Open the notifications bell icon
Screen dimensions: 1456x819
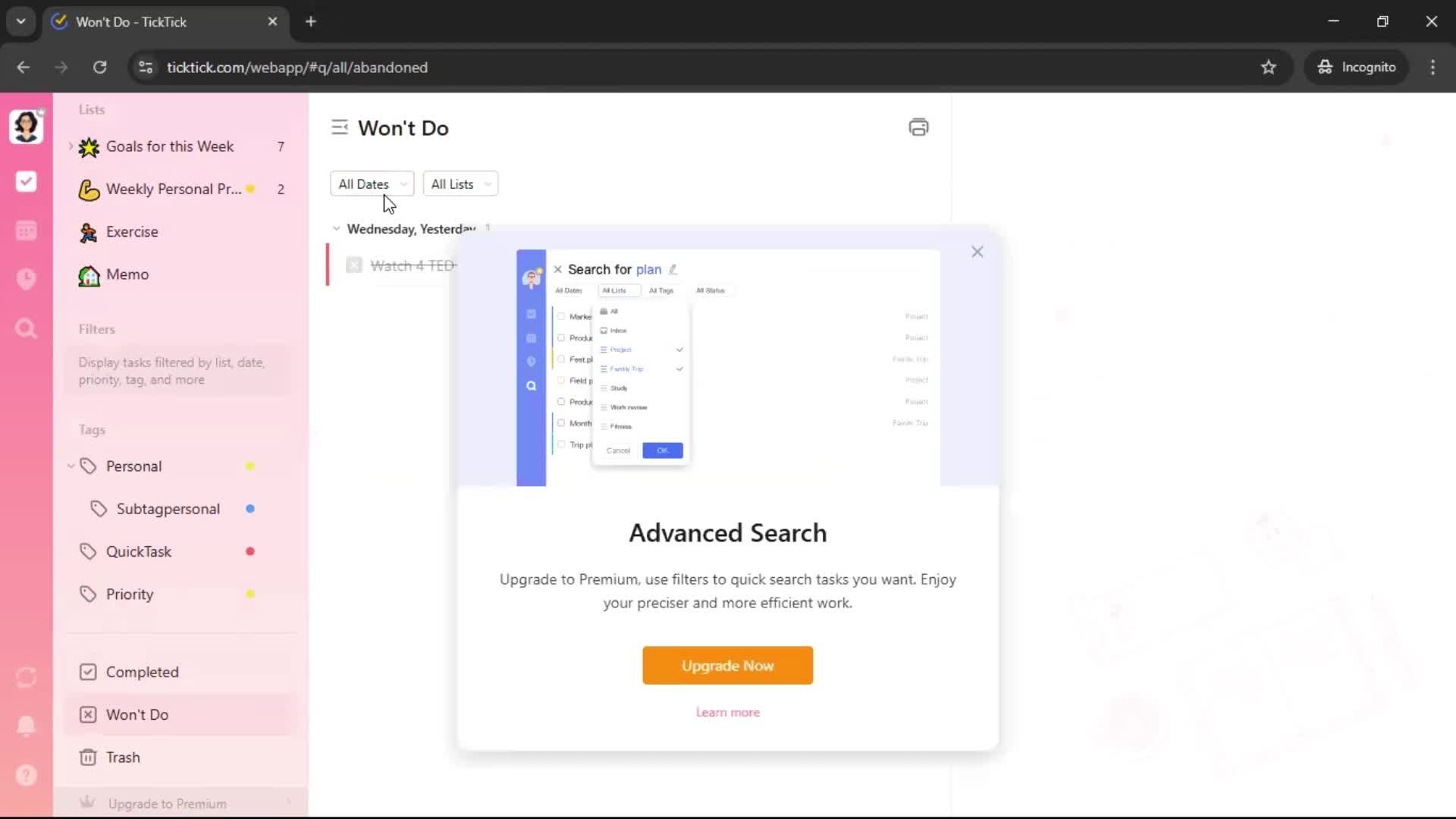point(26,726)
